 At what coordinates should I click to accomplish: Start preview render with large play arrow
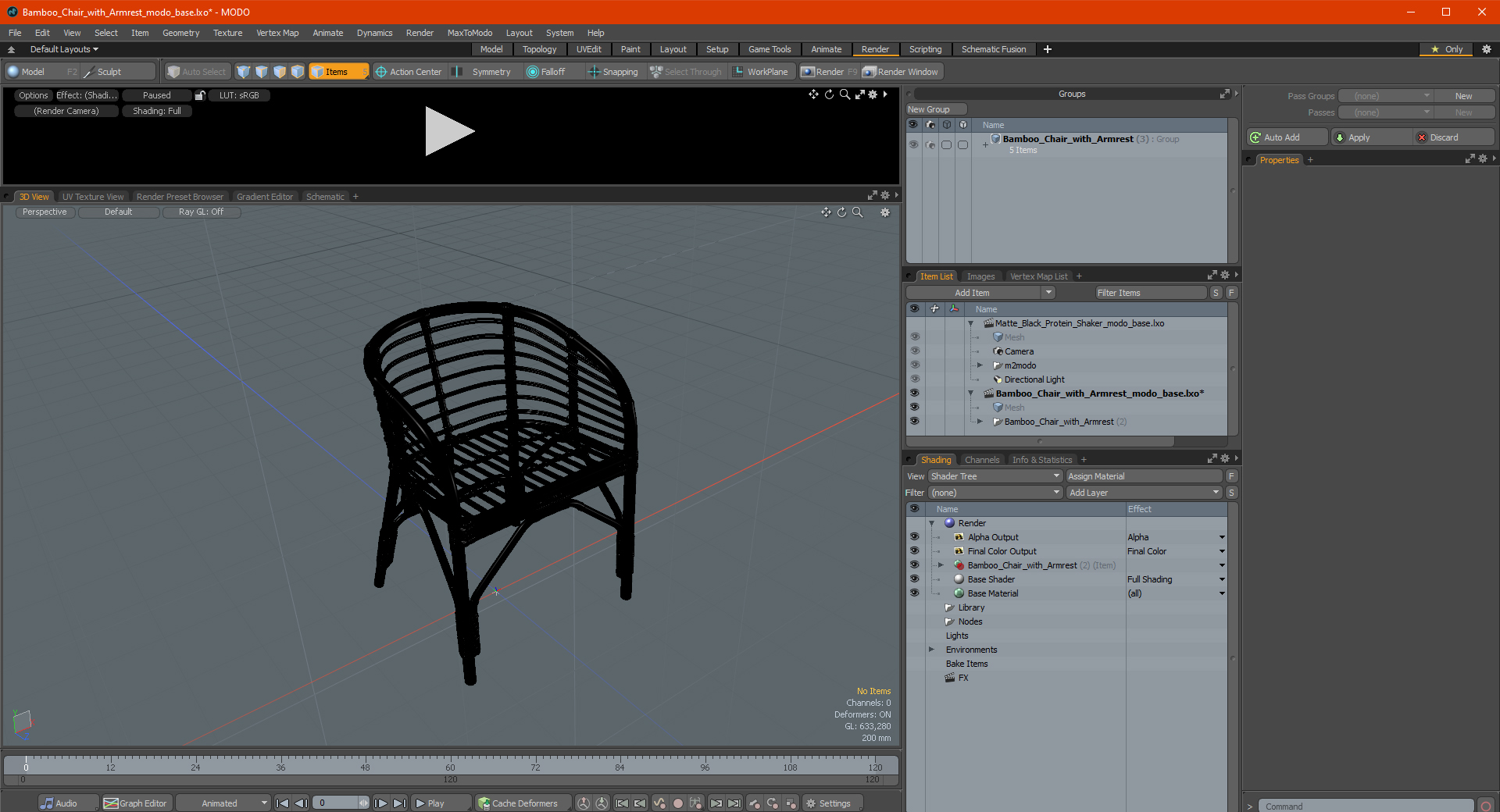pyautogui.click(x=449, y=131)
